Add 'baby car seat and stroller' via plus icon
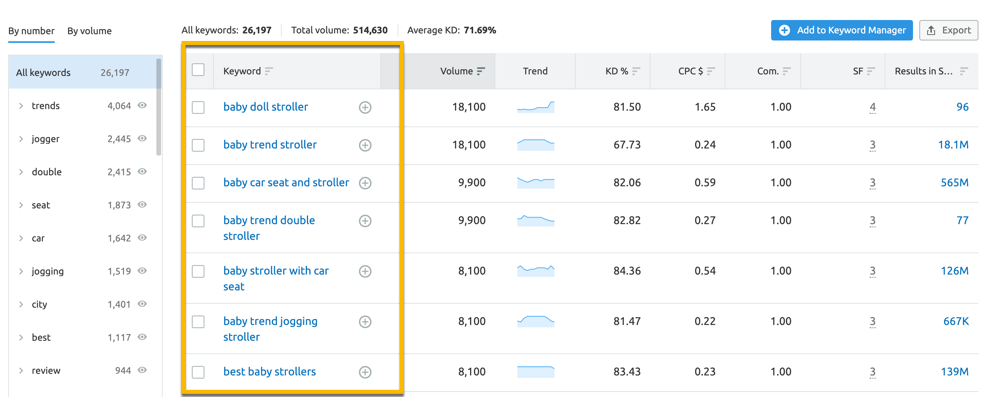The height and width of the screenshot is (397, 1000). point(365,183)
